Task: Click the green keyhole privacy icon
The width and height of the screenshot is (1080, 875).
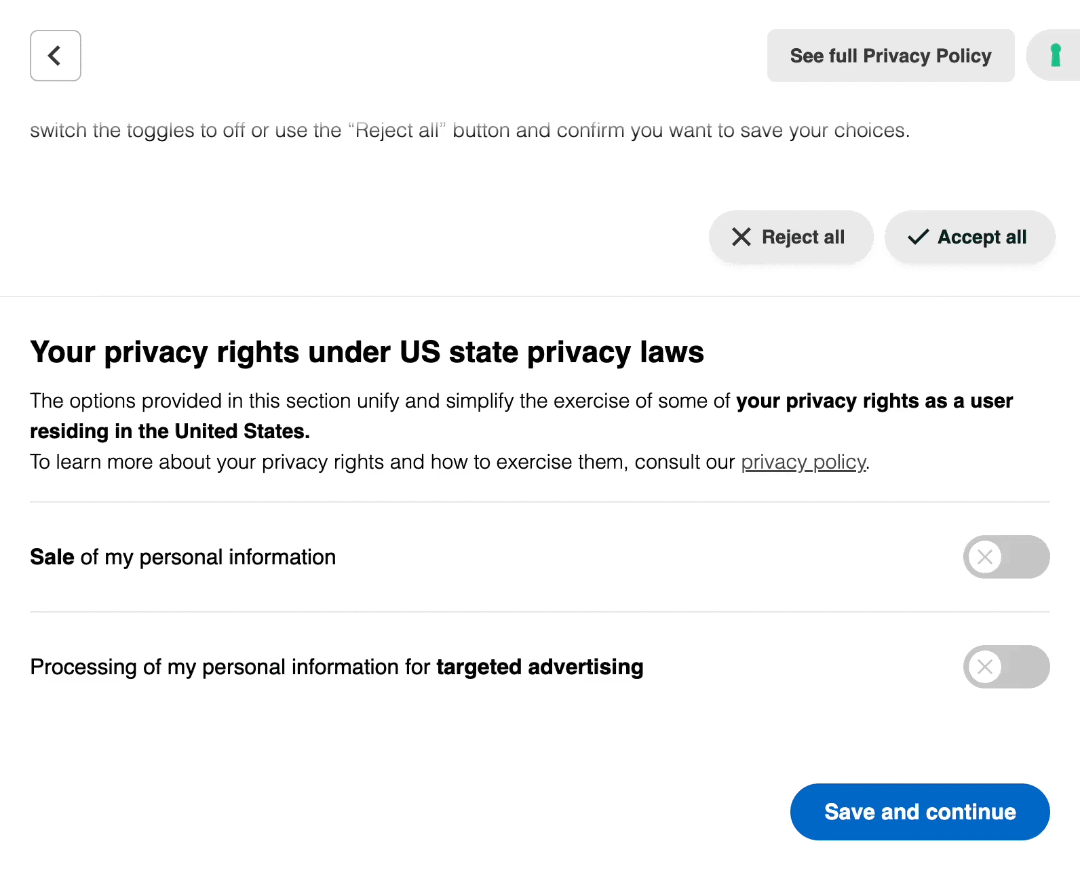Action: [1054, 56]
